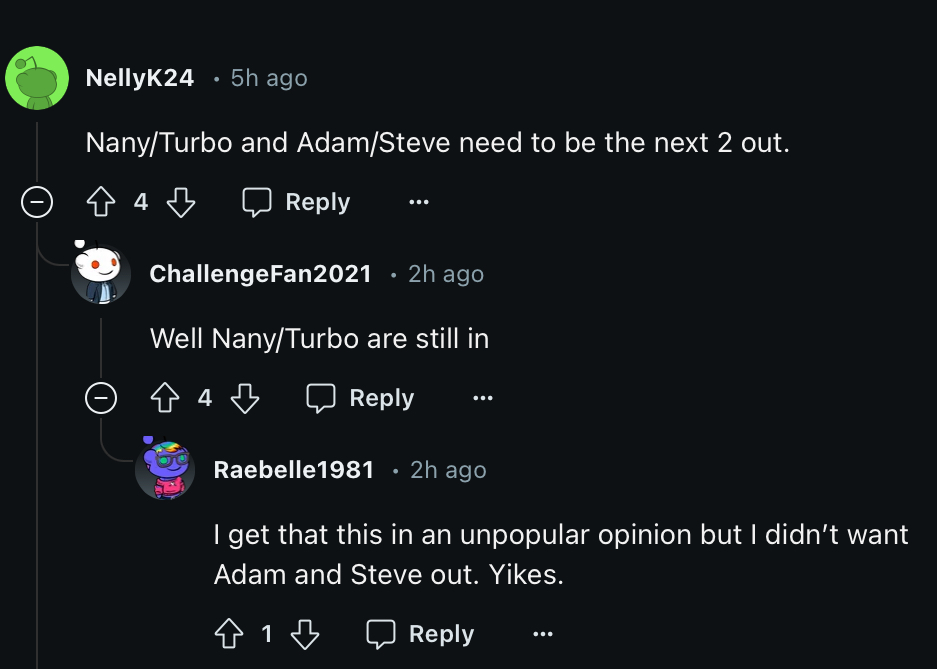Viewport: 937px width, 669px height.
Task: Reply to ChallengeFan2021's comment
Action: click(x=360, y=398)
